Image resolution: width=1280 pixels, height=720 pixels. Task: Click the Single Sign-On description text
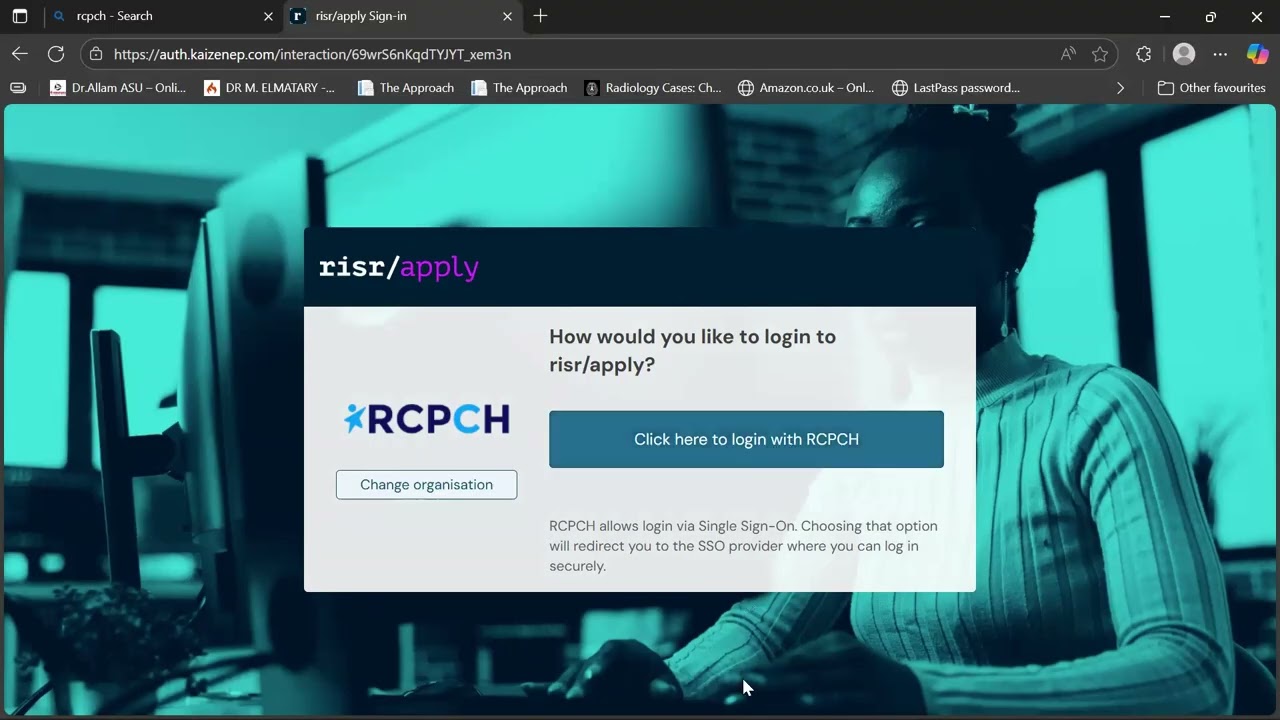pyautogui.click(x=744, y=546)
